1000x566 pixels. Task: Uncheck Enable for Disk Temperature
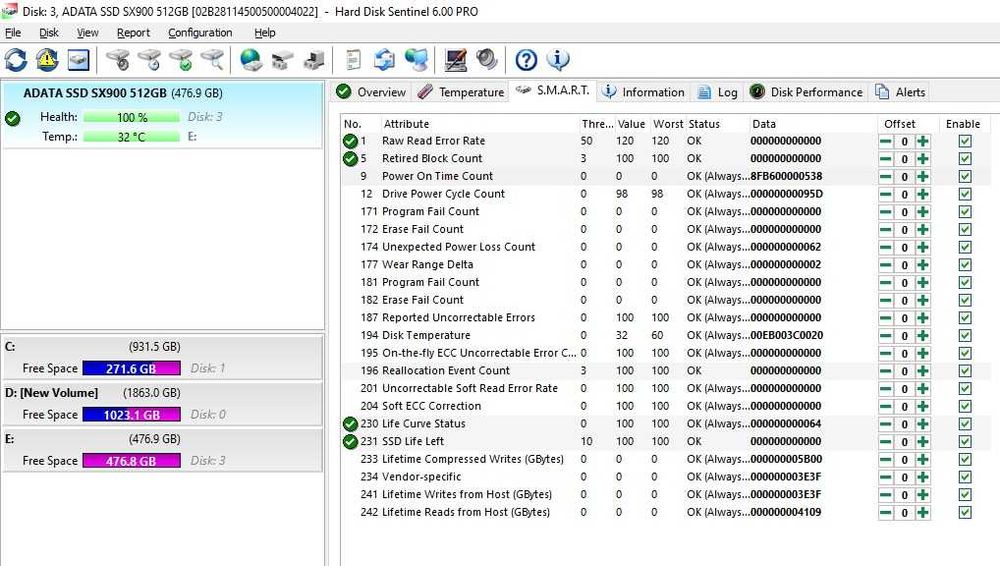[x=965, y=336]
